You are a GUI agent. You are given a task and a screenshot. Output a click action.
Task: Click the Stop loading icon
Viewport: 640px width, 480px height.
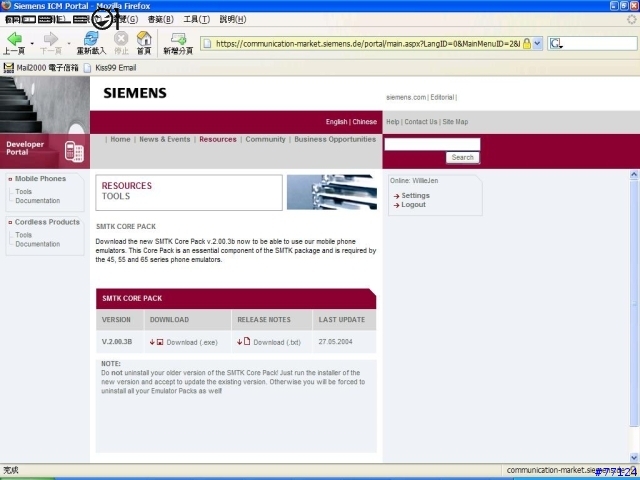121,39
